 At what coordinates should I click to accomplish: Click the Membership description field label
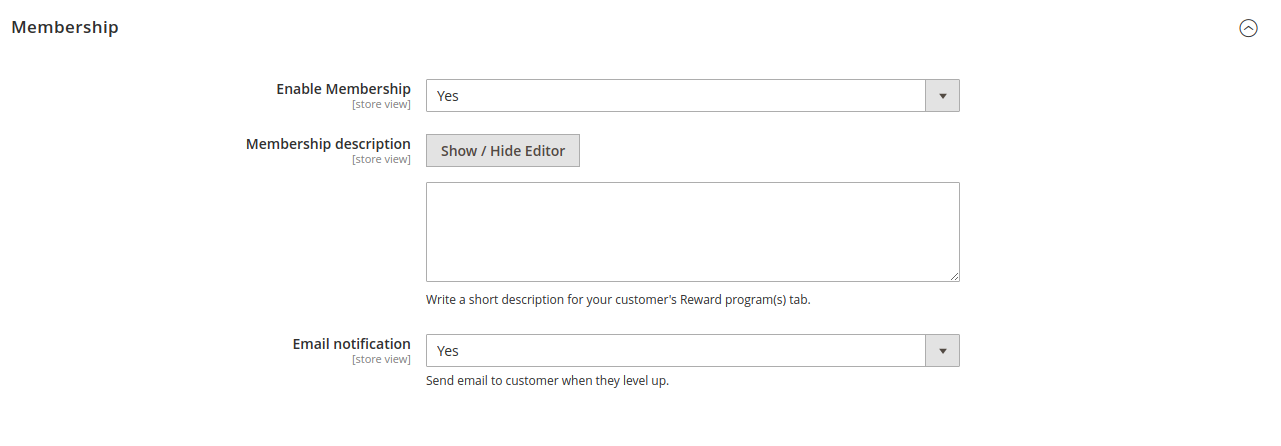328,144
